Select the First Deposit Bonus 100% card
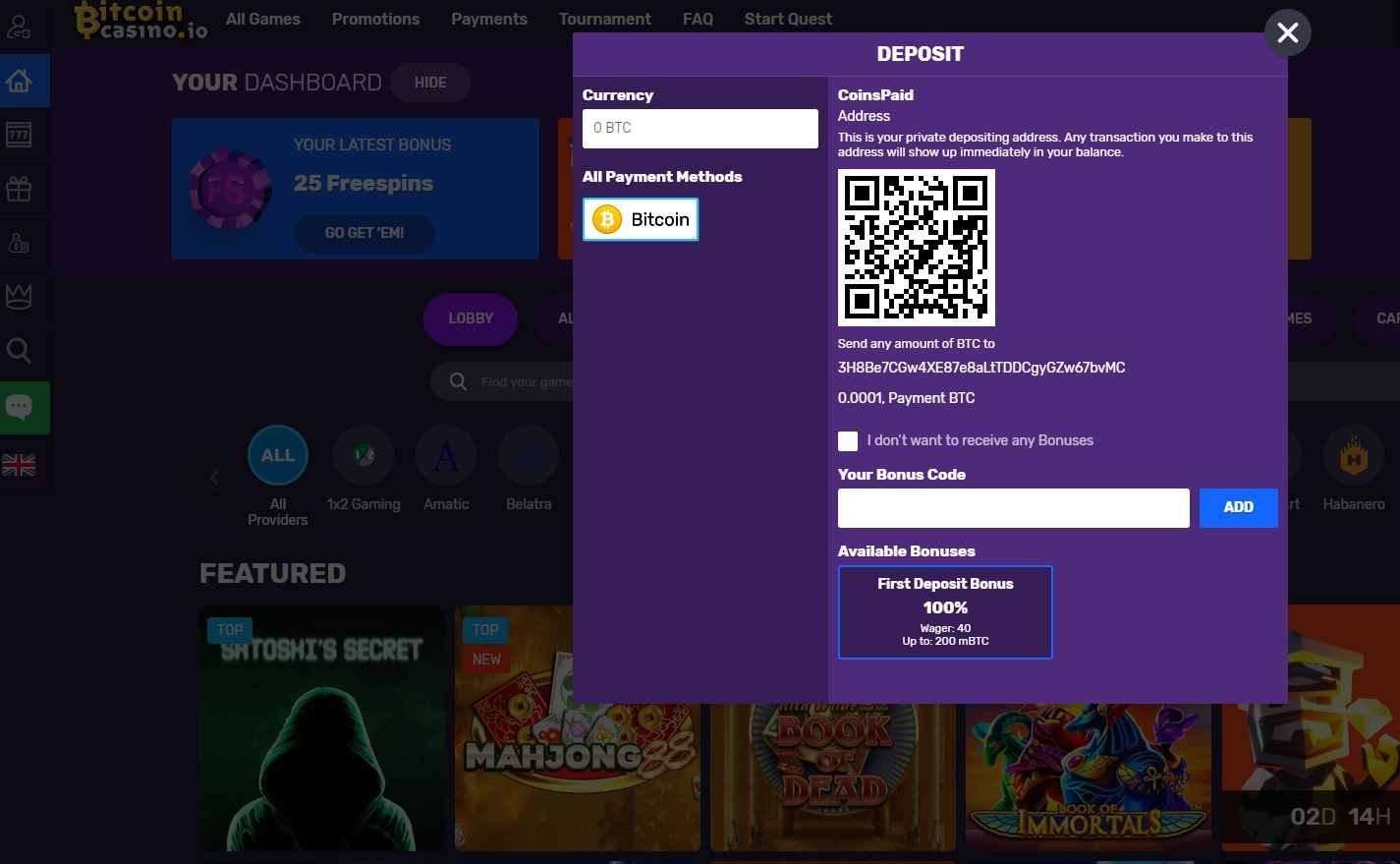The width and height of the screenshot is (1400, 864). pyautogui.click(x=945, y=612)
